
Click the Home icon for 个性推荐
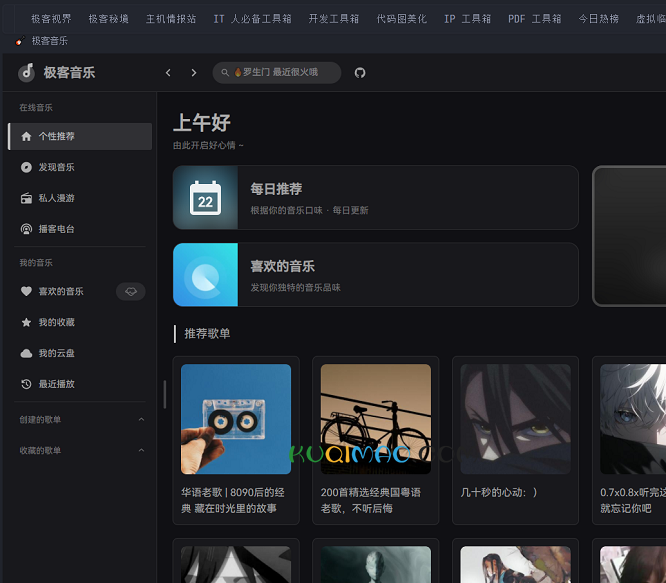point(26,136)
